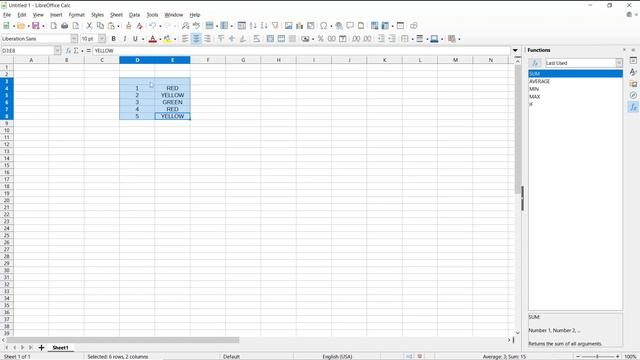Image resolution: width=640 pixels, height=360 pixels.
Task: Expand the Name Box dropdown
Action: (x=57, y=51)
